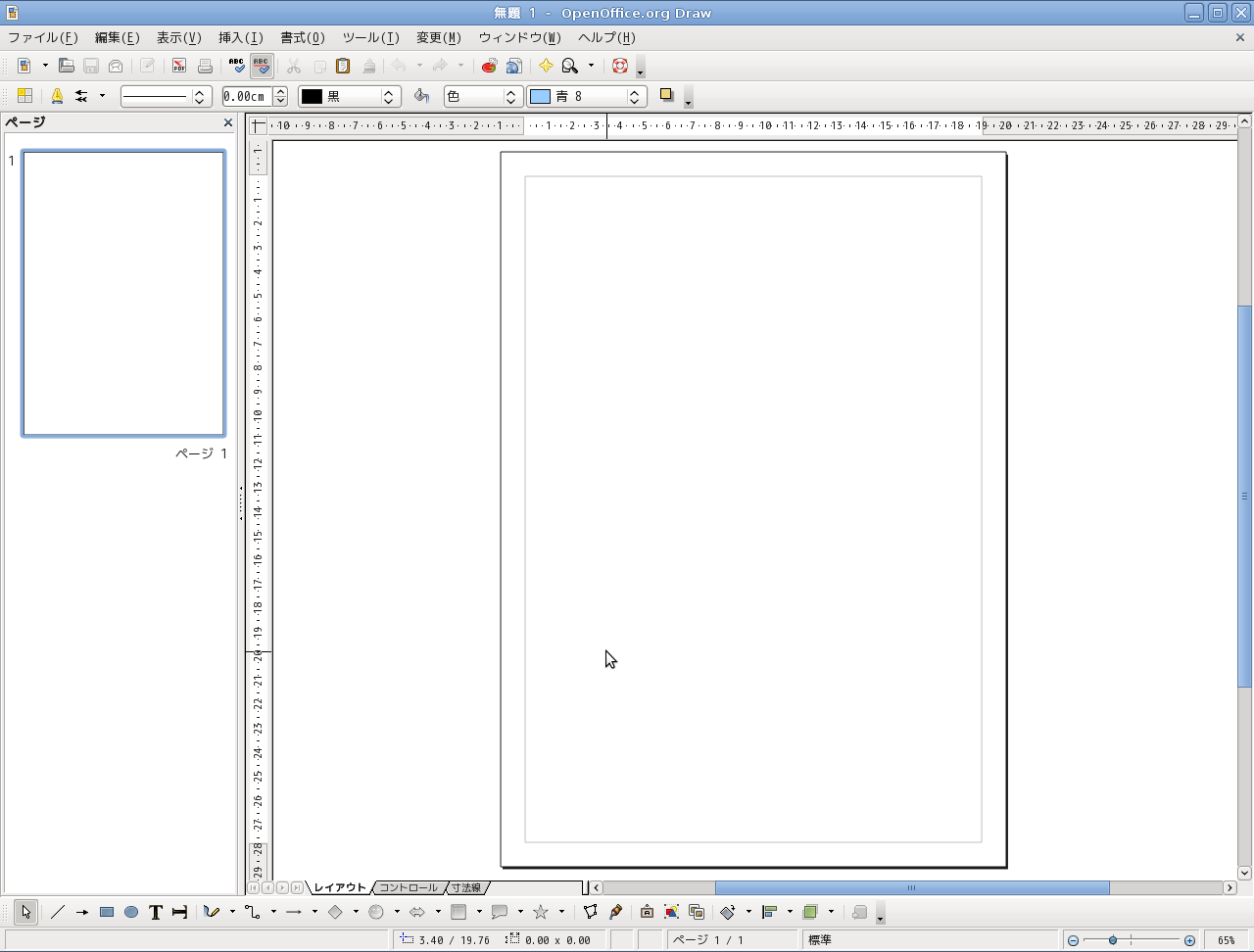The image size is (1254, 952).
Task: Open the Help lifebuoy icon
Action: point(619,66)
